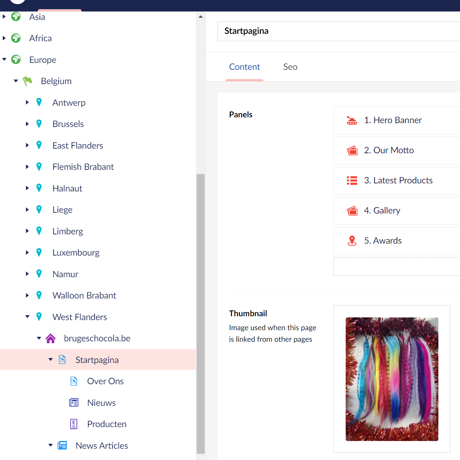Collapse the Belgium tree node
The width and height of the screenshot is (460, 460).
tap(16, 81)
